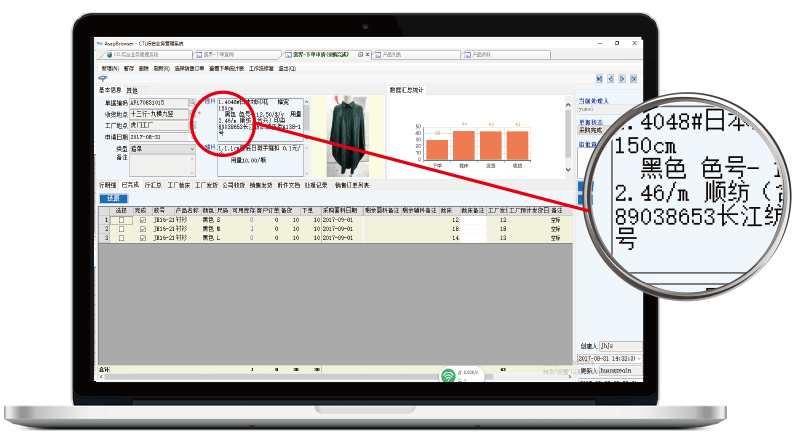Jump to the last record
This screenshot has width=800, height=444.
point(633,79)
